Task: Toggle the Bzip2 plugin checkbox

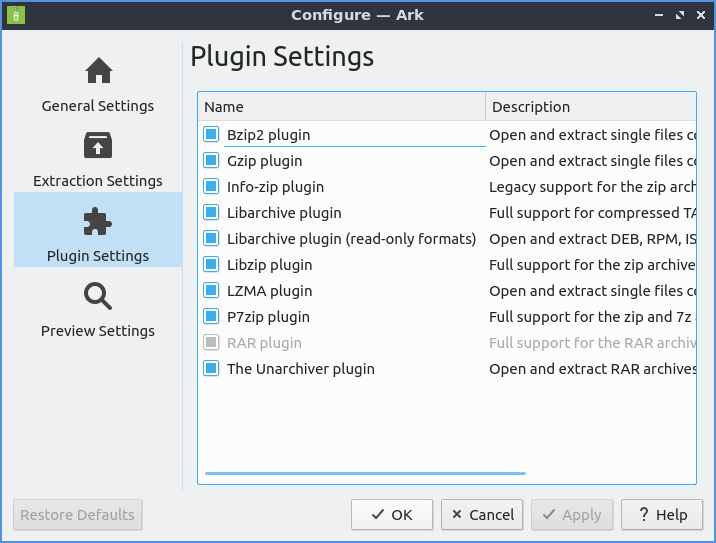Action: 211,135
